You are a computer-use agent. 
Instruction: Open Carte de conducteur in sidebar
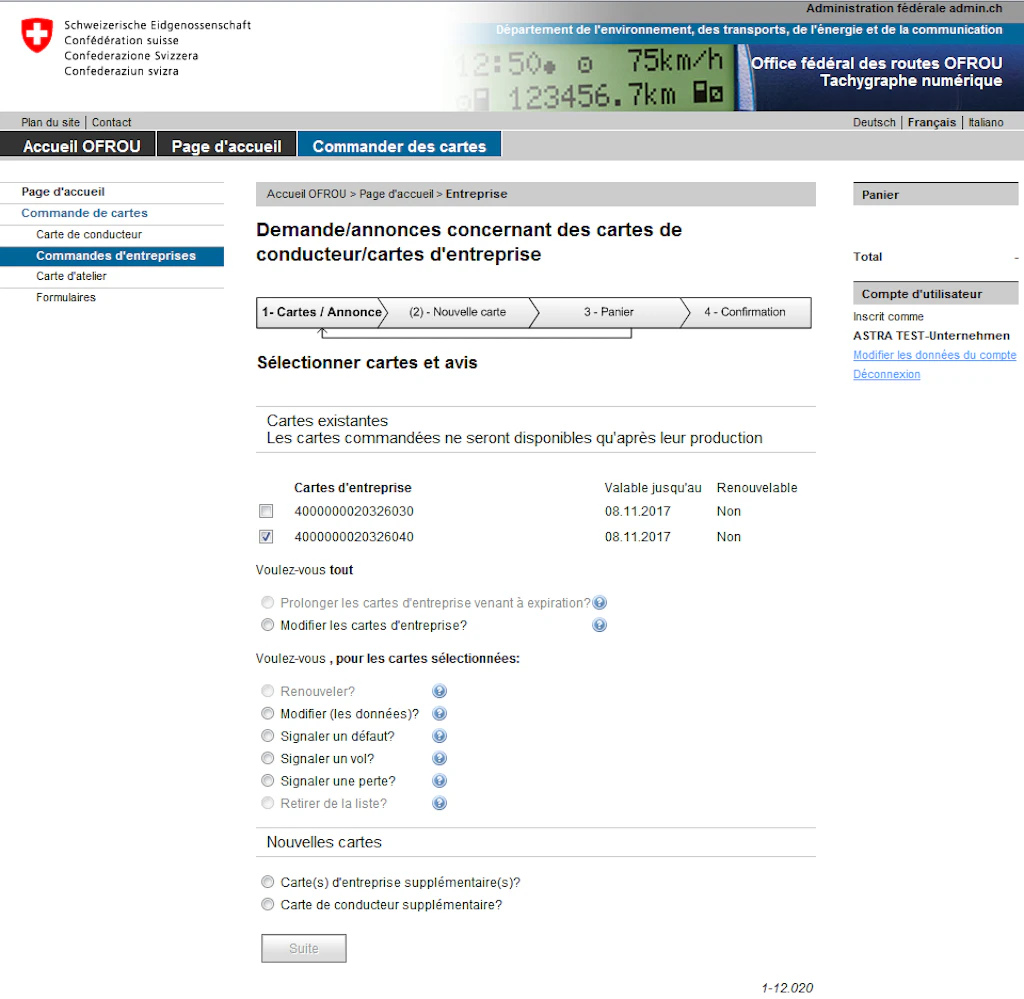click(89, 234)
